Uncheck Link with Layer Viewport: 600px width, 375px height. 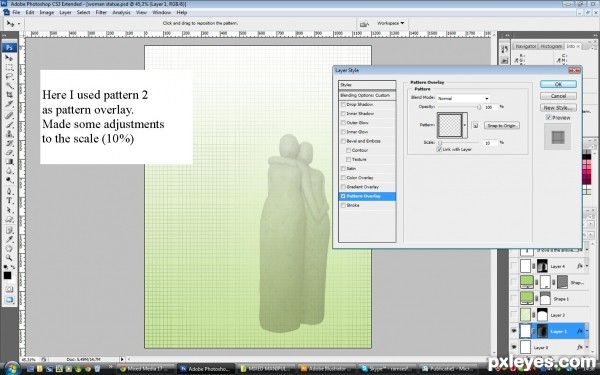439,150
